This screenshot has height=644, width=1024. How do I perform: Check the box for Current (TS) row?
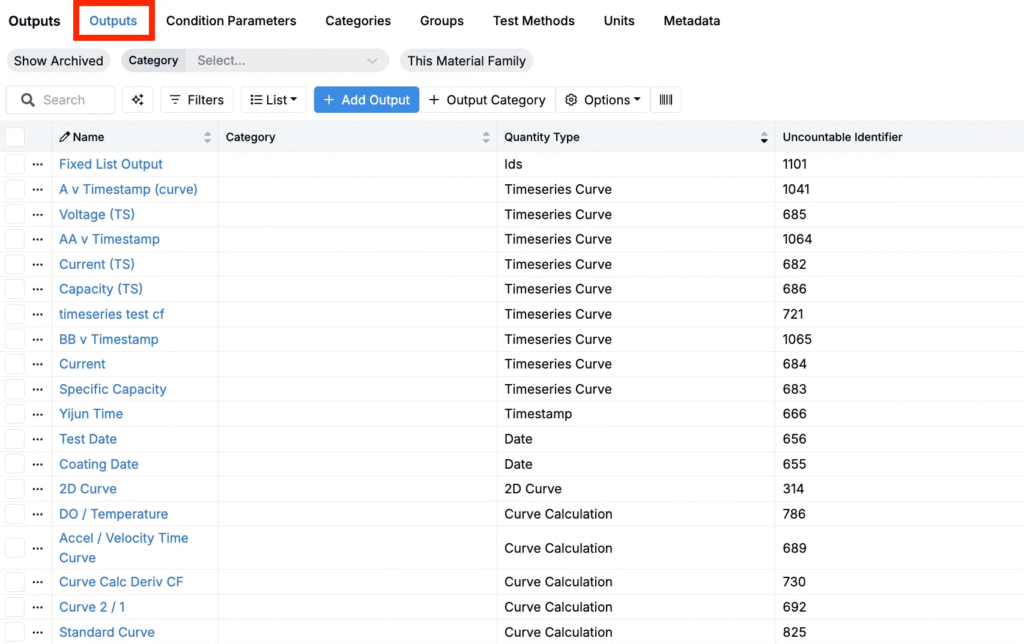coord(15,264)
